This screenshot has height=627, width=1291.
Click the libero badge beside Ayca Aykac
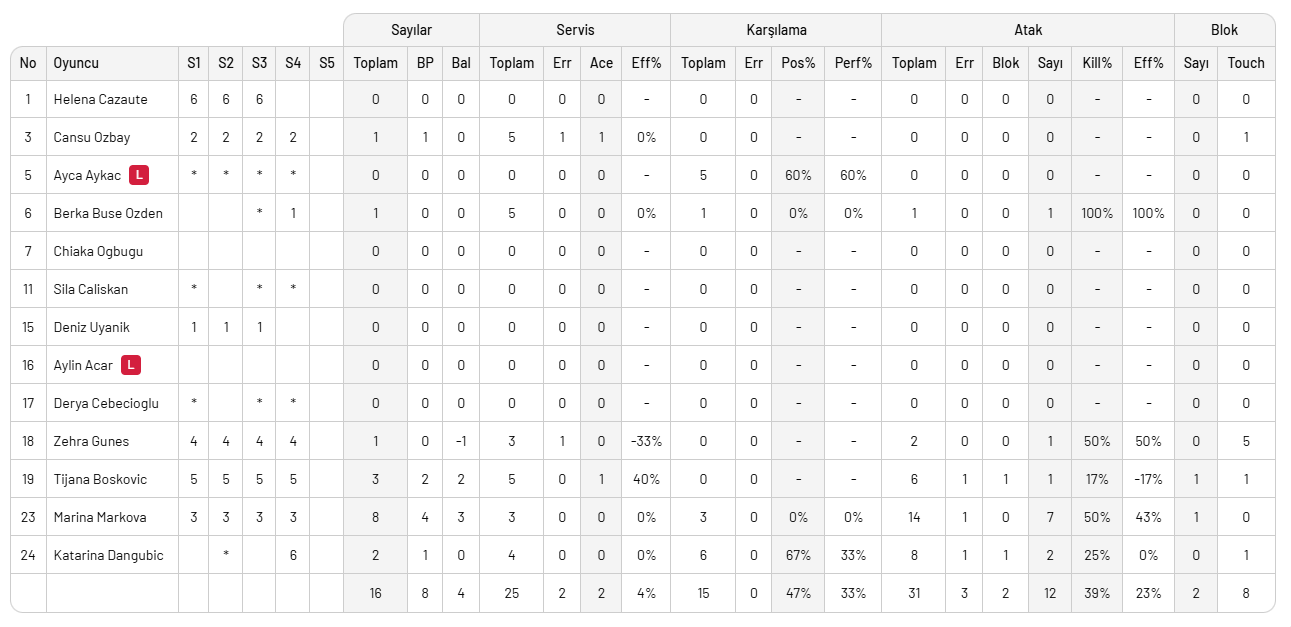point(139,175)
